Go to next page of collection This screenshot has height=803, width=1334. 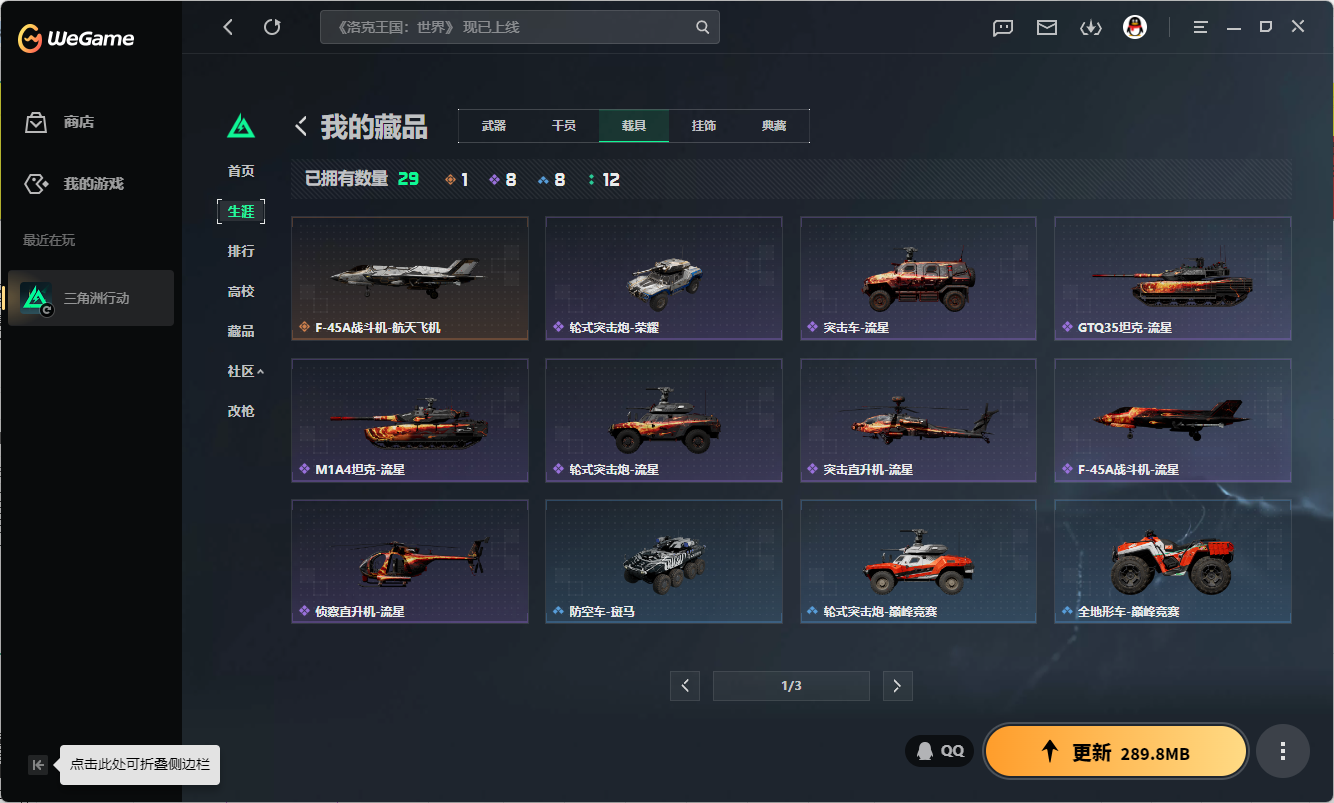[897, 685]
